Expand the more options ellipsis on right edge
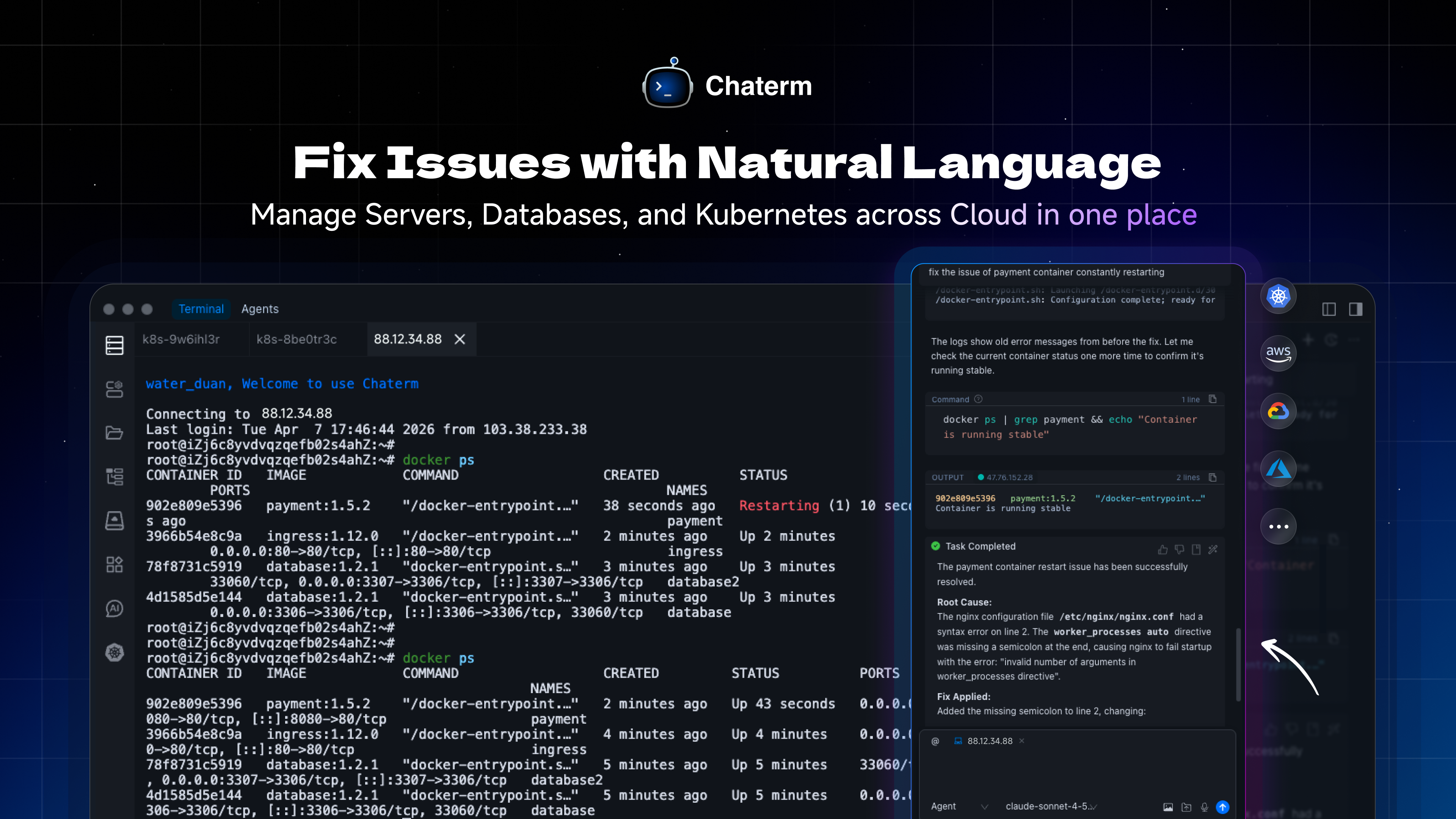This screenshot has width=1456, height=819. 1279,526
